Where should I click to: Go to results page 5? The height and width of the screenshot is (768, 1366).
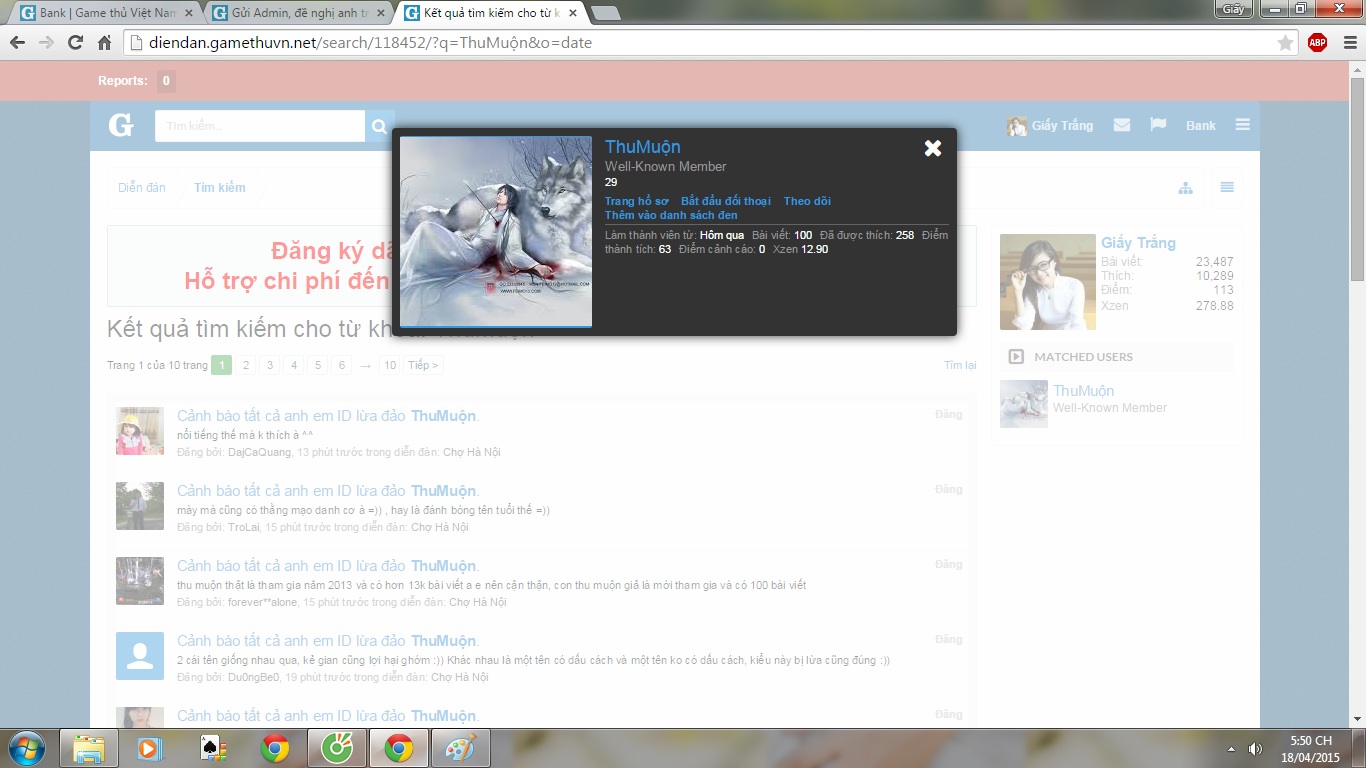[x=318, y=365]
